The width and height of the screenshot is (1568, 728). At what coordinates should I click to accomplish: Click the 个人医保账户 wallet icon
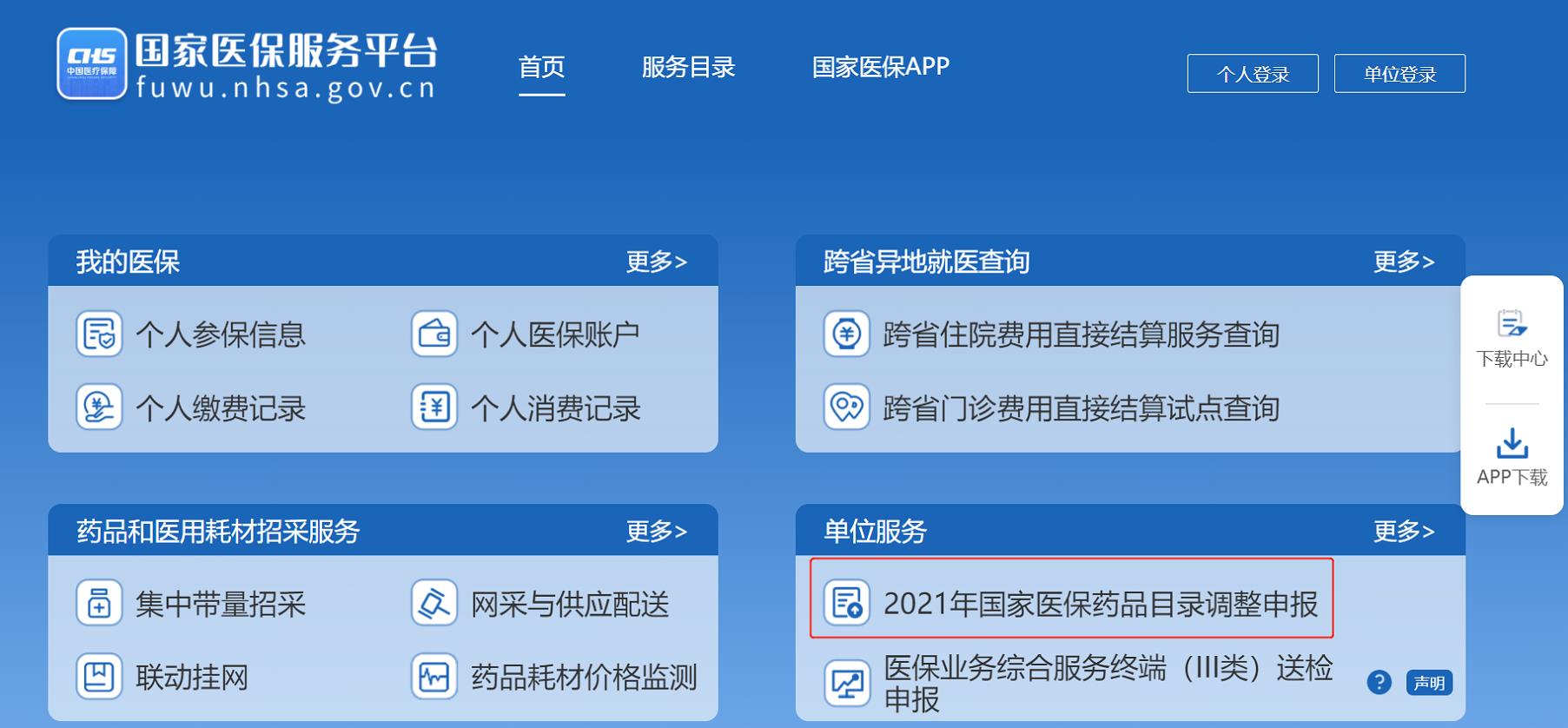click(x=434, y=334)
